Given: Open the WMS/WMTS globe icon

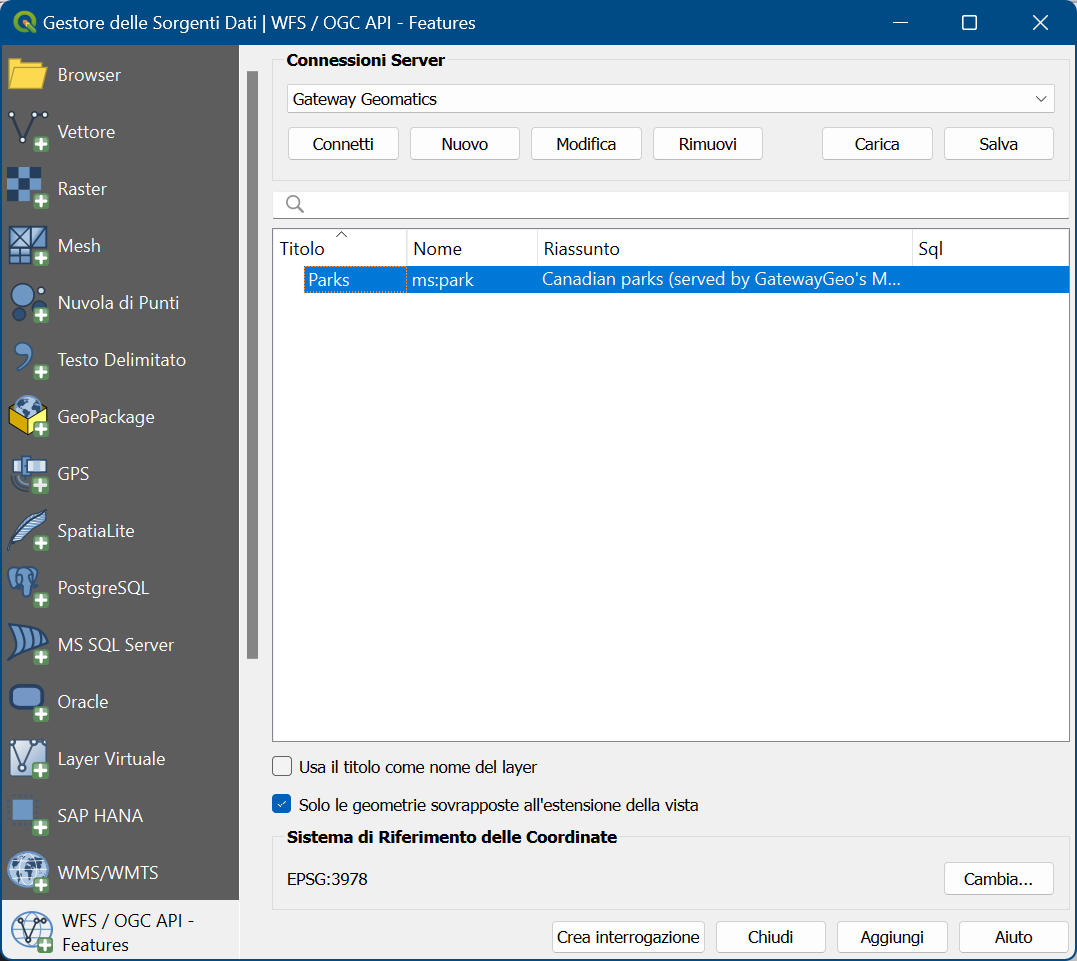Looking at the screenshot, I should 27,872.
